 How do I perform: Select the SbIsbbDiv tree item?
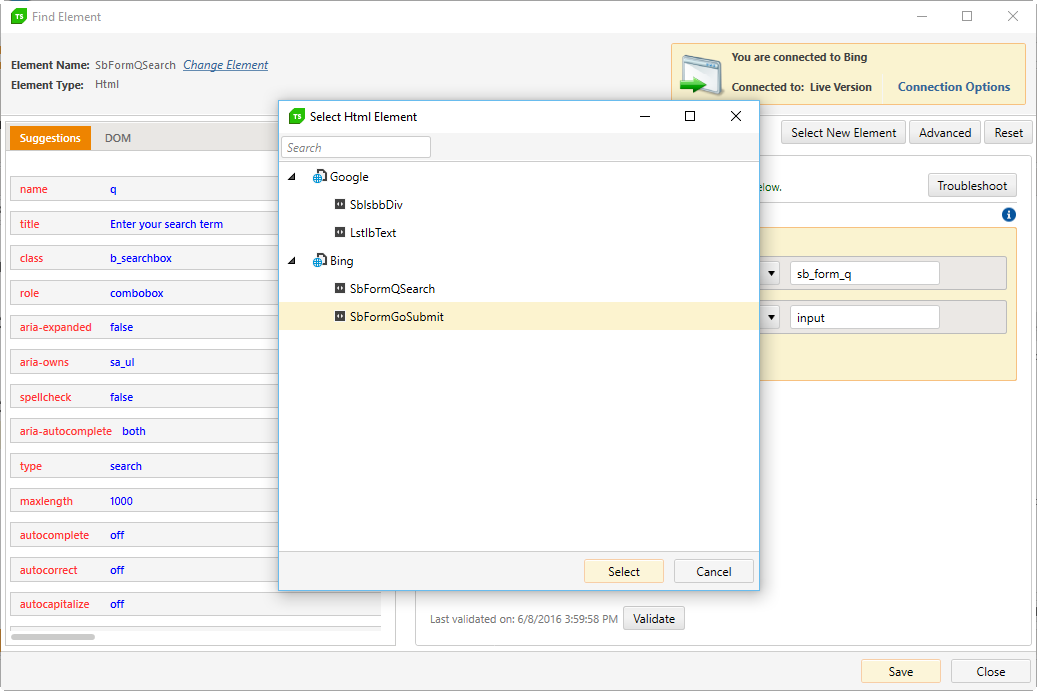(376, 204)
